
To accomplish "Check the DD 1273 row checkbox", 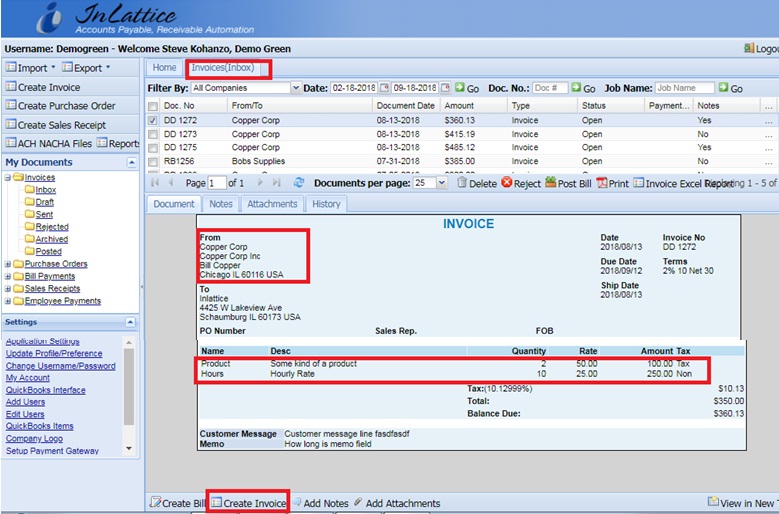I will (x=153, y=134).
